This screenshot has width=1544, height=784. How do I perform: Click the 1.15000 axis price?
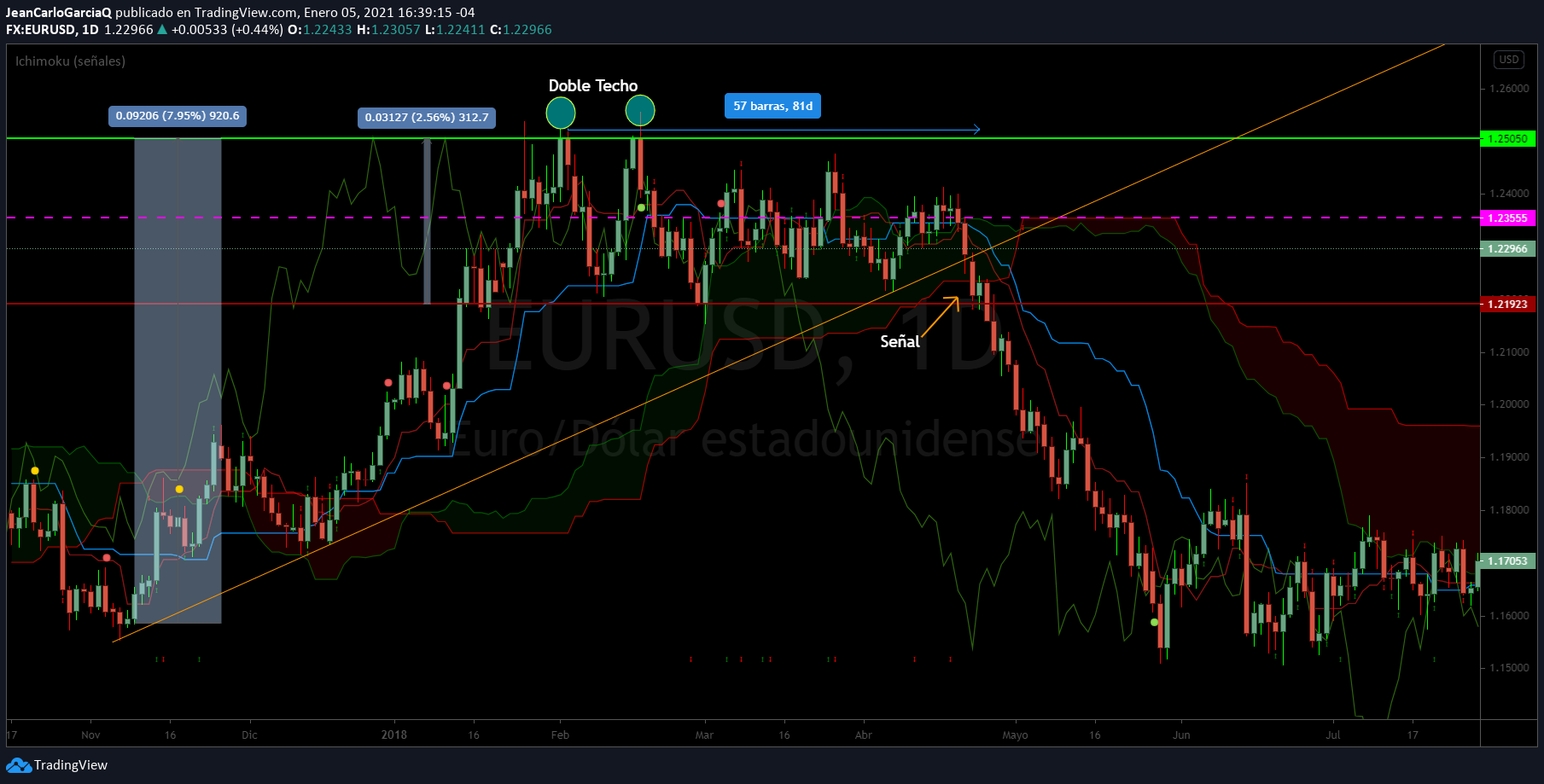coord(1509,668)
